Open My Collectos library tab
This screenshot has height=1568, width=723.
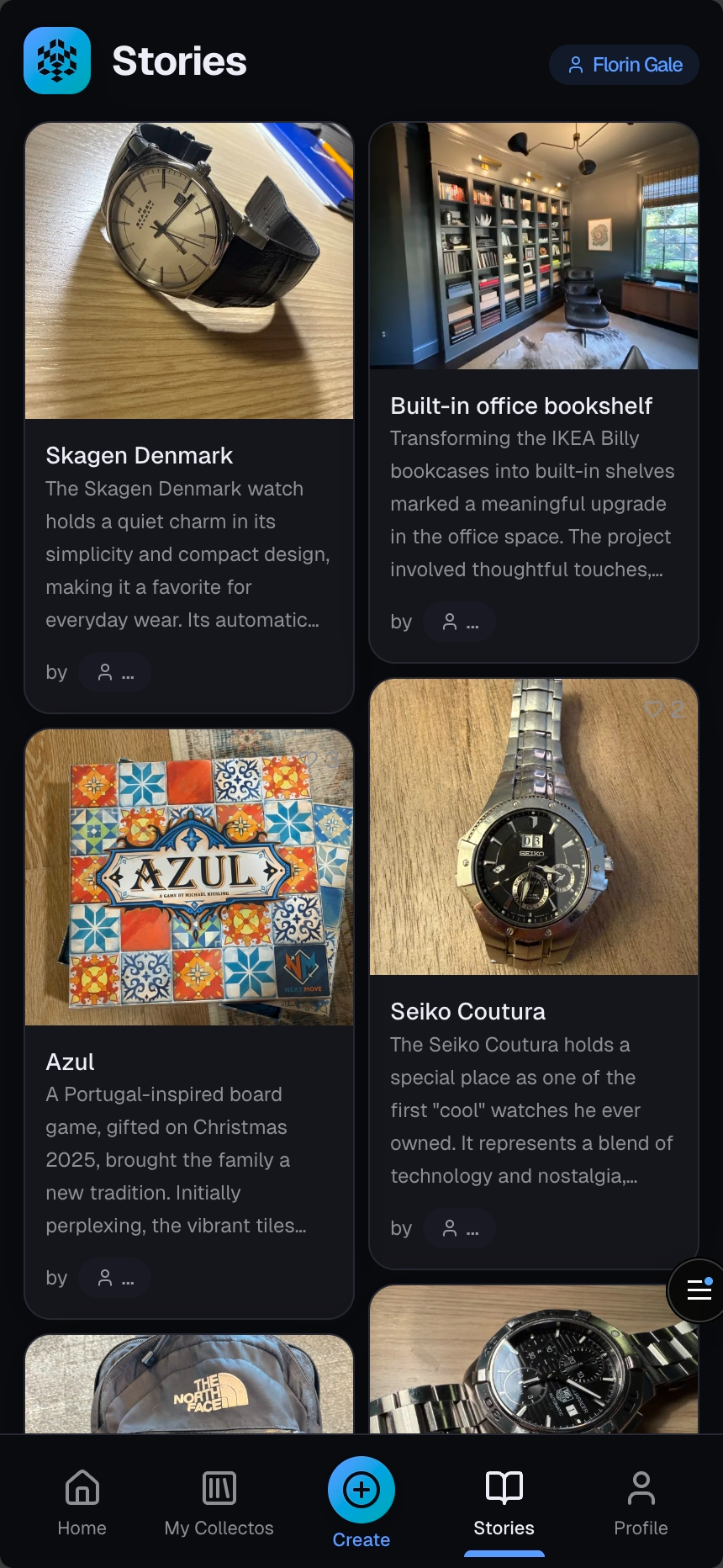[219, 1502]
